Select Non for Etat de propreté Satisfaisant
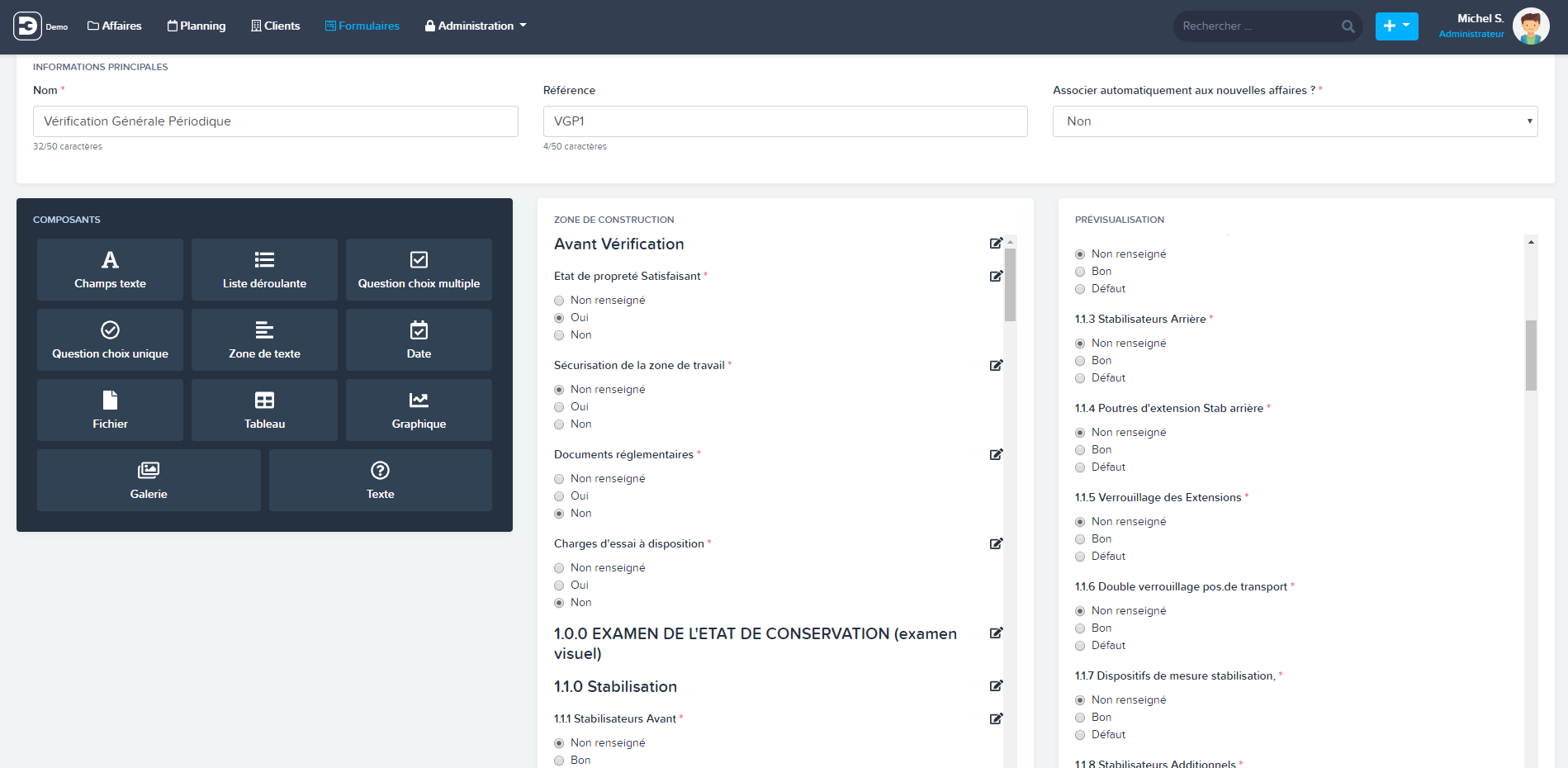1568x768 pixels. pos(559,335)
